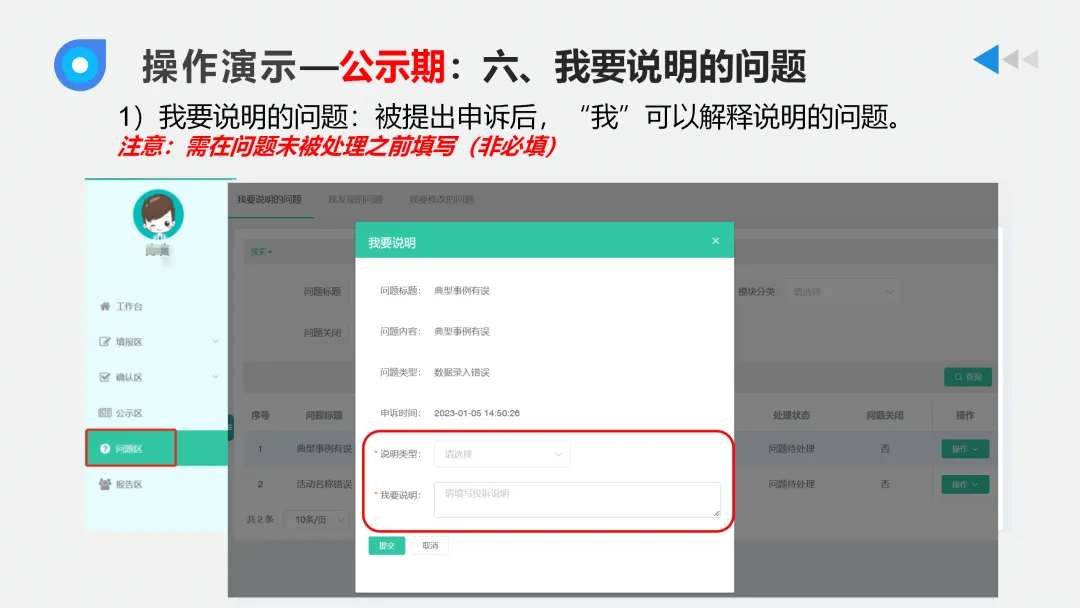Open the 模块分类 请选择 dropdown
1080x608 pixels.
pyautogui.click(x=843, y=291)
